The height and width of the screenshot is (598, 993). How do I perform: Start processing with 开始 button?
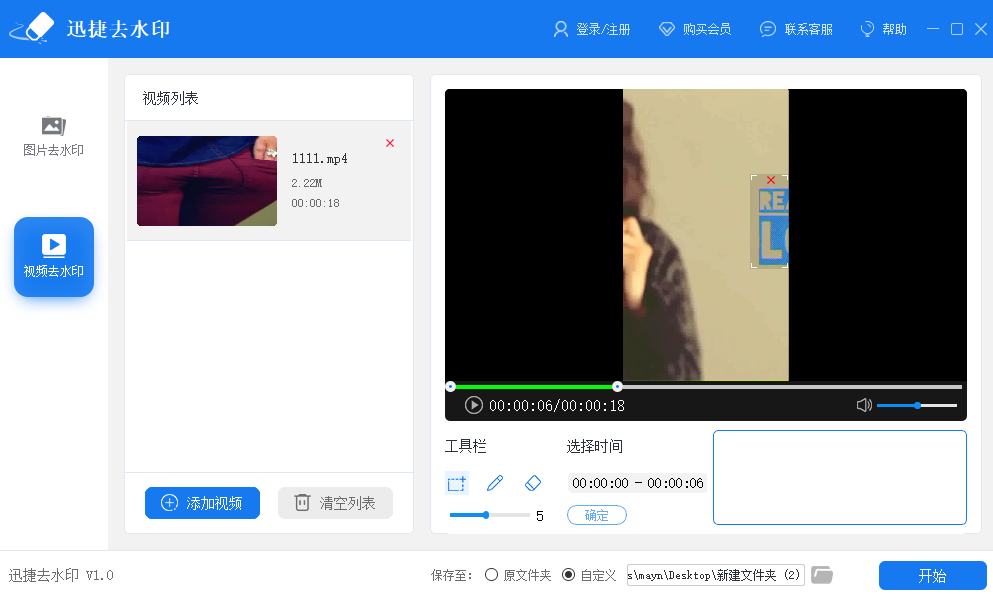point(932,576)
